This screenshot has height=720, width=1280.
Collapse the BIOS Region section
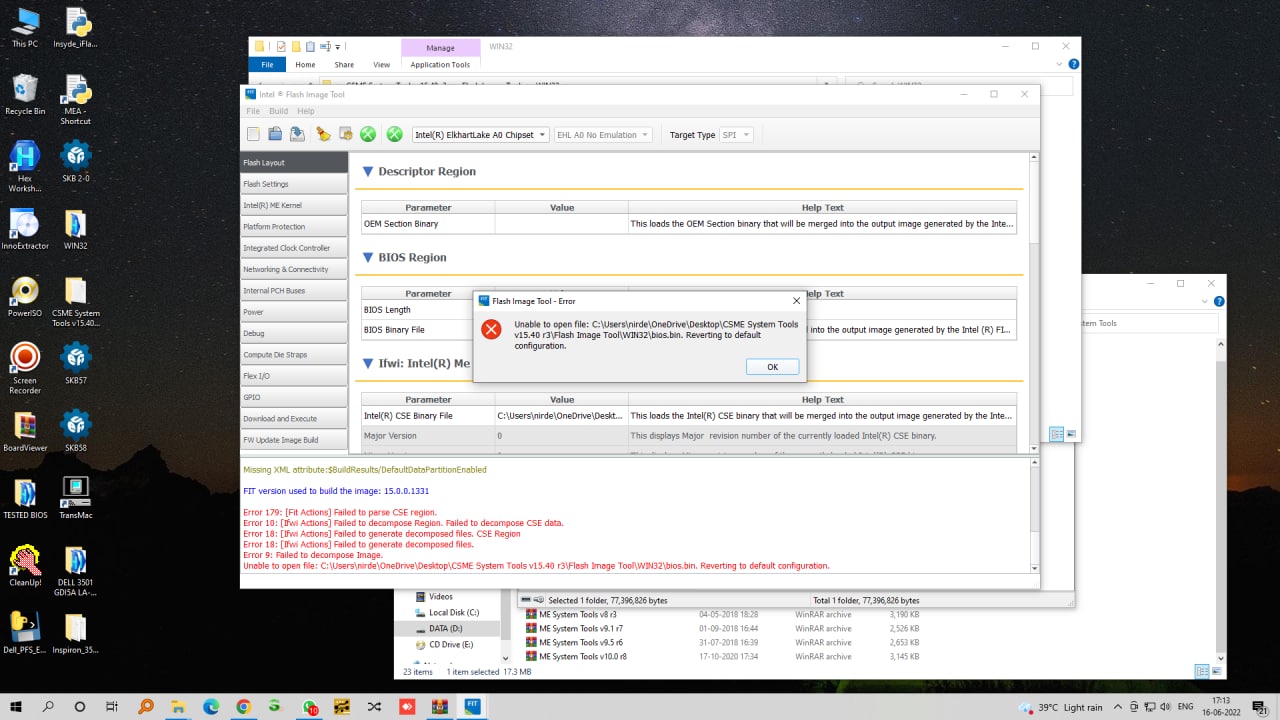pyautogui.click(x=368, y=257)
